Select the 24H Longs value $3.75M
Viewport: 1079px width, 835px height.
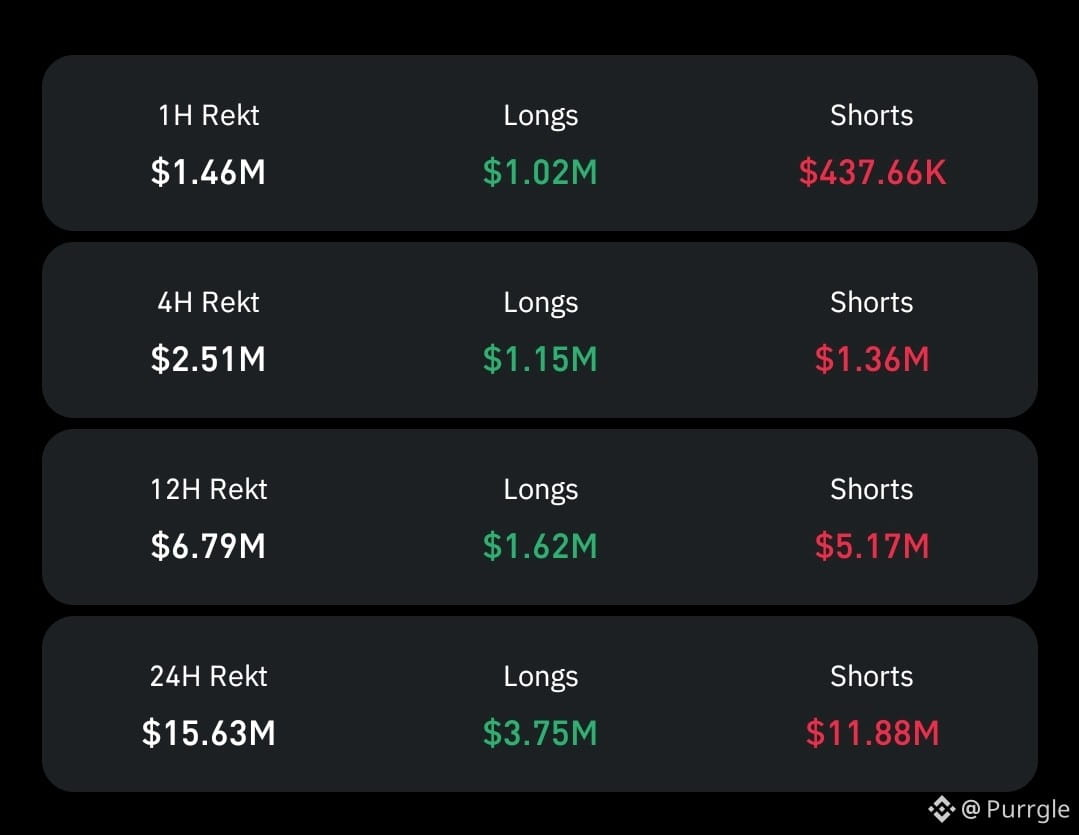[x=540, y=733]
